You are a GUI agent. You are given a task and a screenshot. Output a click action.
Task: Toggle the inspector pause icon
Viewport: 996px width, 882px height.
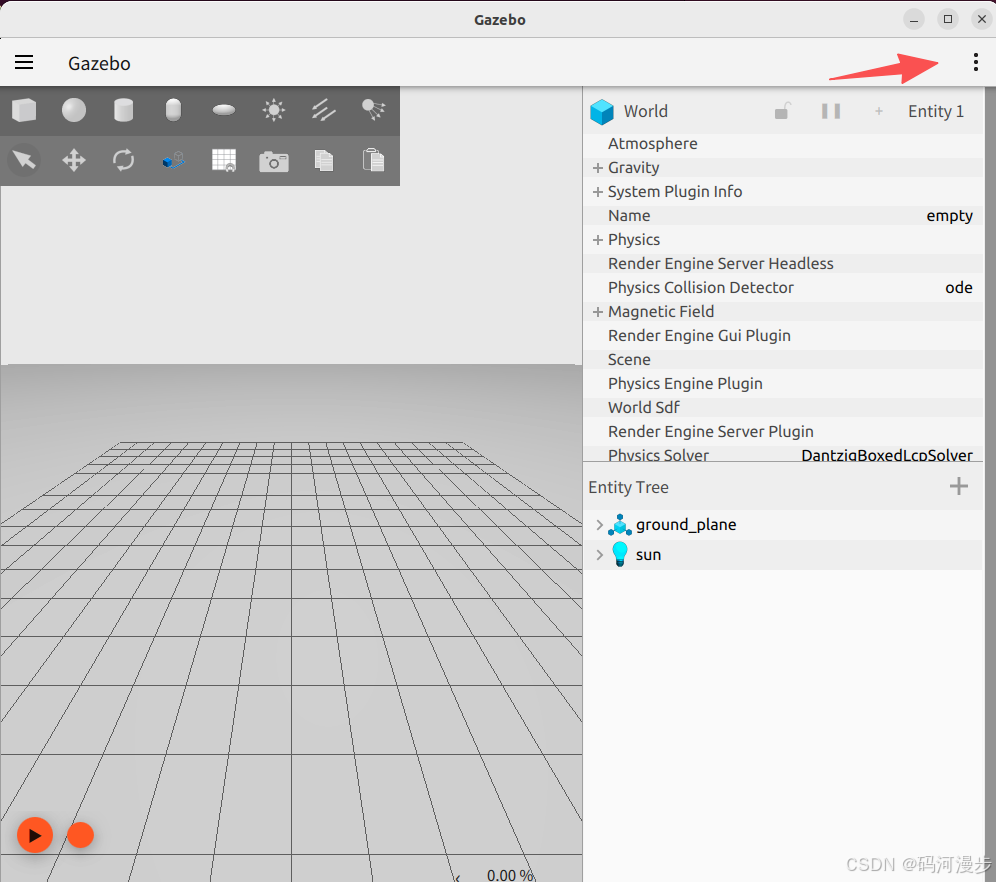pyautogui.click(x=830, y=111)
